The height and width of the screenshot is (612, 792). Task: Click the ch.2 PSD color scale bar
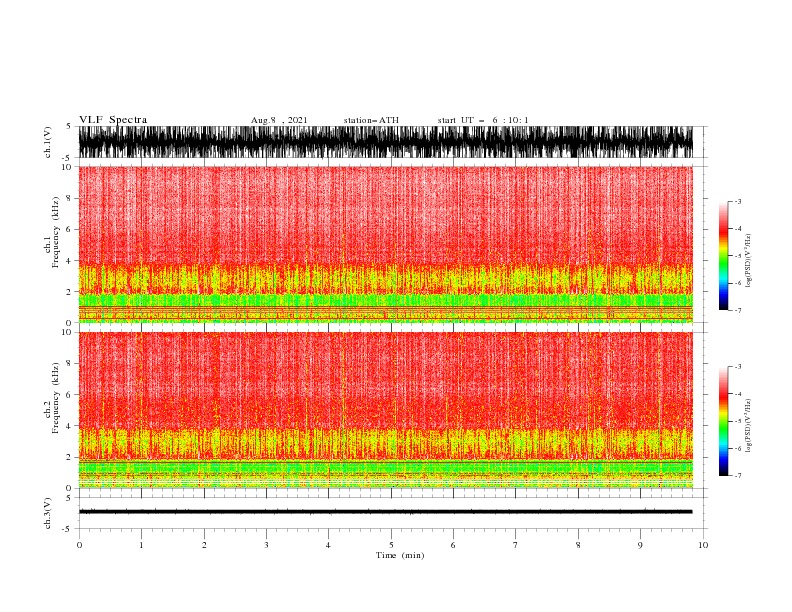point(723,421)
